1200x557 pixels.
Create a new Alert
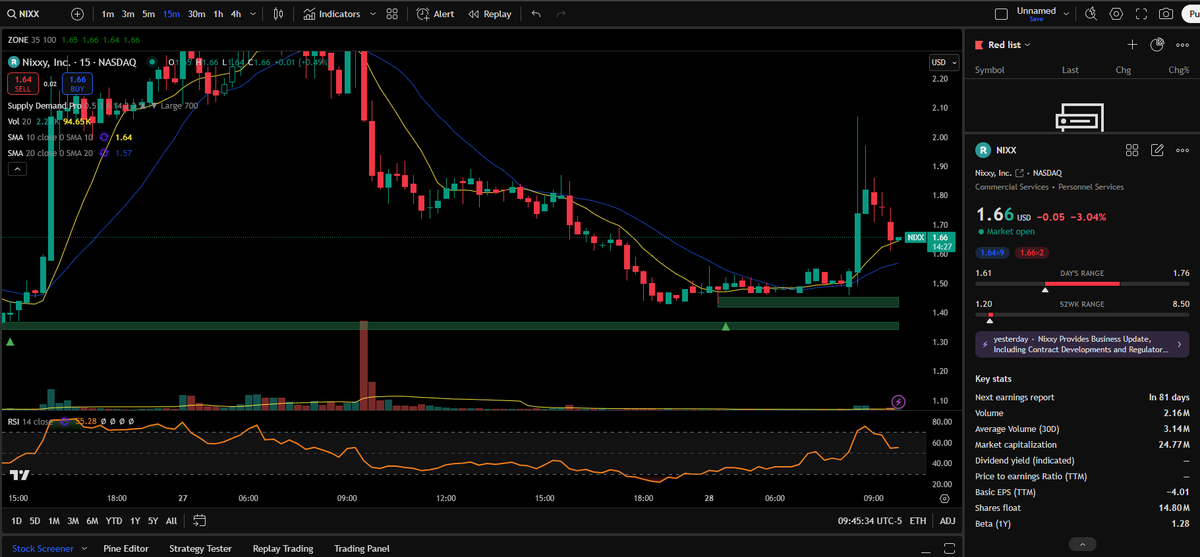click(x=435, y=14)
